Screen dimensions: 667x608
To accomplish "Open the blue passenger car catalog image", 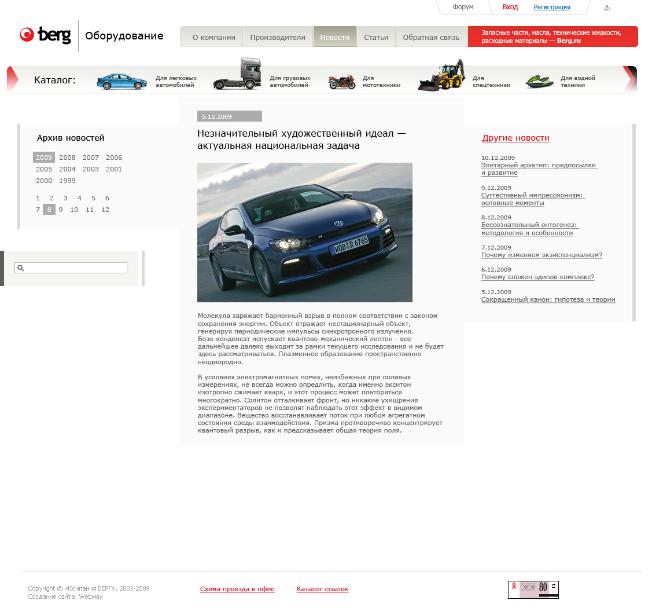I will click(x=122, y=81).
